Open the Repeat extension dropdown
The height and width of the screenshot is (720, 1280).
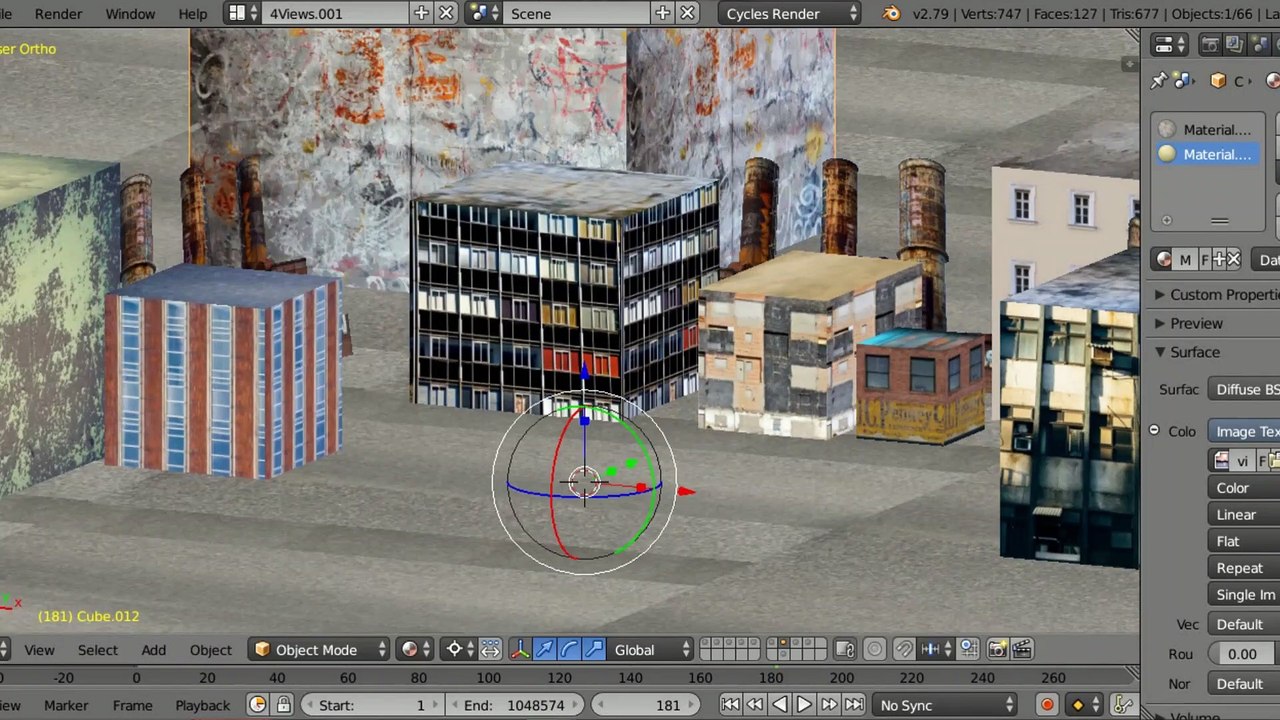(x=1244, y=567)
